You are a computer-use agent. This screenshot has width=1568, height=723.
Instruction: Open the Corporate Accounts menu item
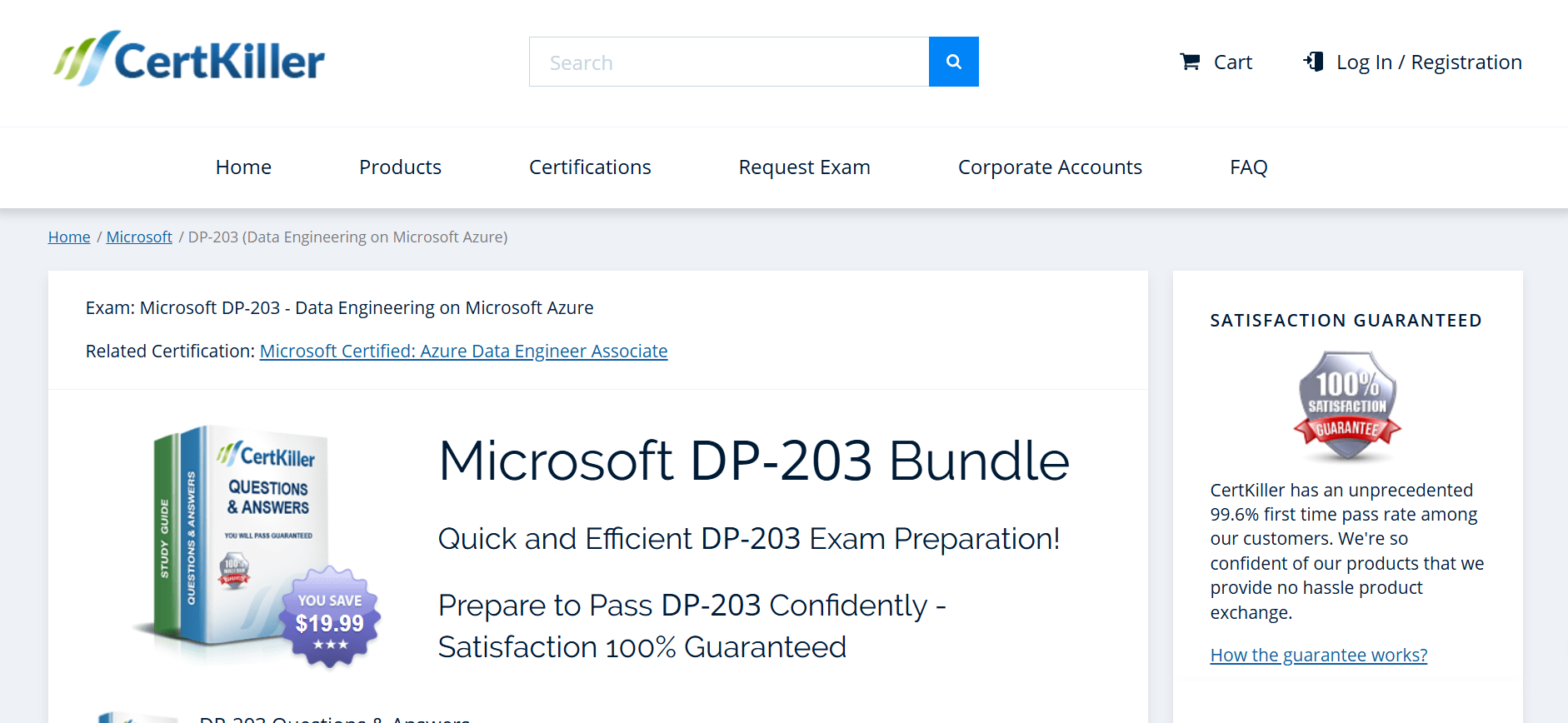[1050, 167]
